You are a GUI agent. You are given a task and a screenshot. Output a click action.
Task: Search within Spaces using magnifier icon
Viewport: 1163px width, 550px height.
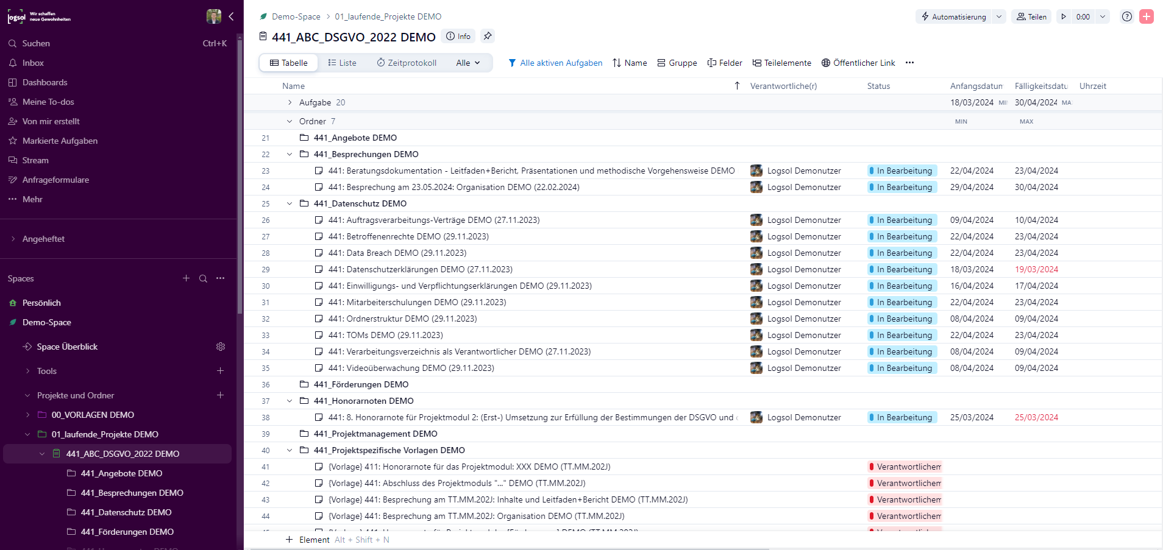click(203, 279)
